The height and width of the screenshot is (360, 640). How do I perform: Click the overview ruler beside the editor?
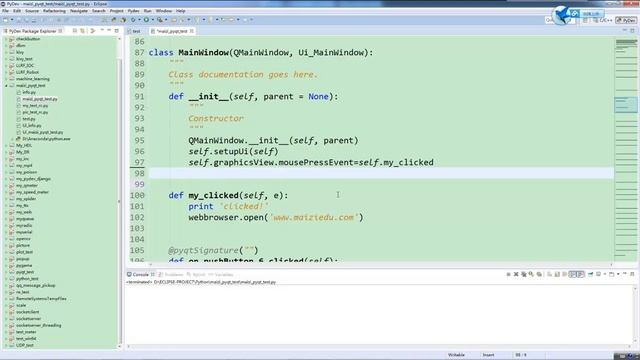click(x=626, y=149)
